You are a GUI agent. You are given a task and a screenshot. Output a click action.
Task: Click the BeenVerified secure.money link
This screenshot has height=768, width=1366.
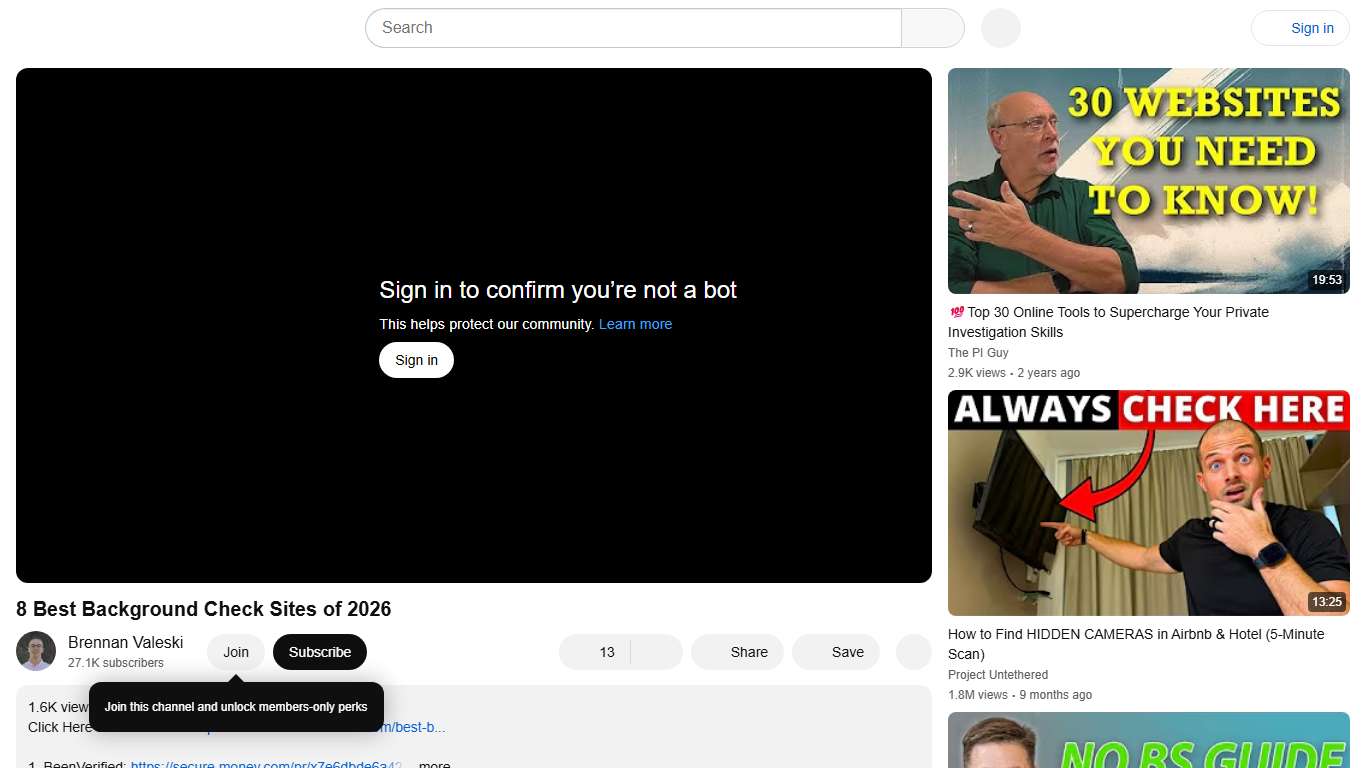point(263,763)
